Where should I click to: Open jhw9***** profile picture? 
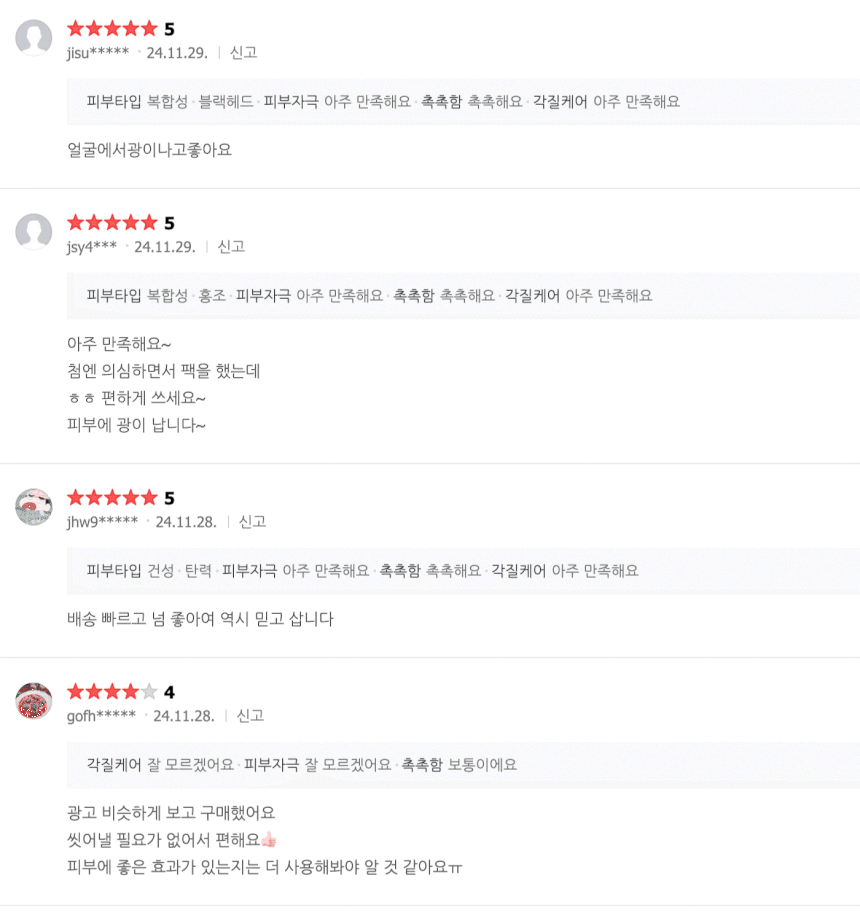[34, 507]
